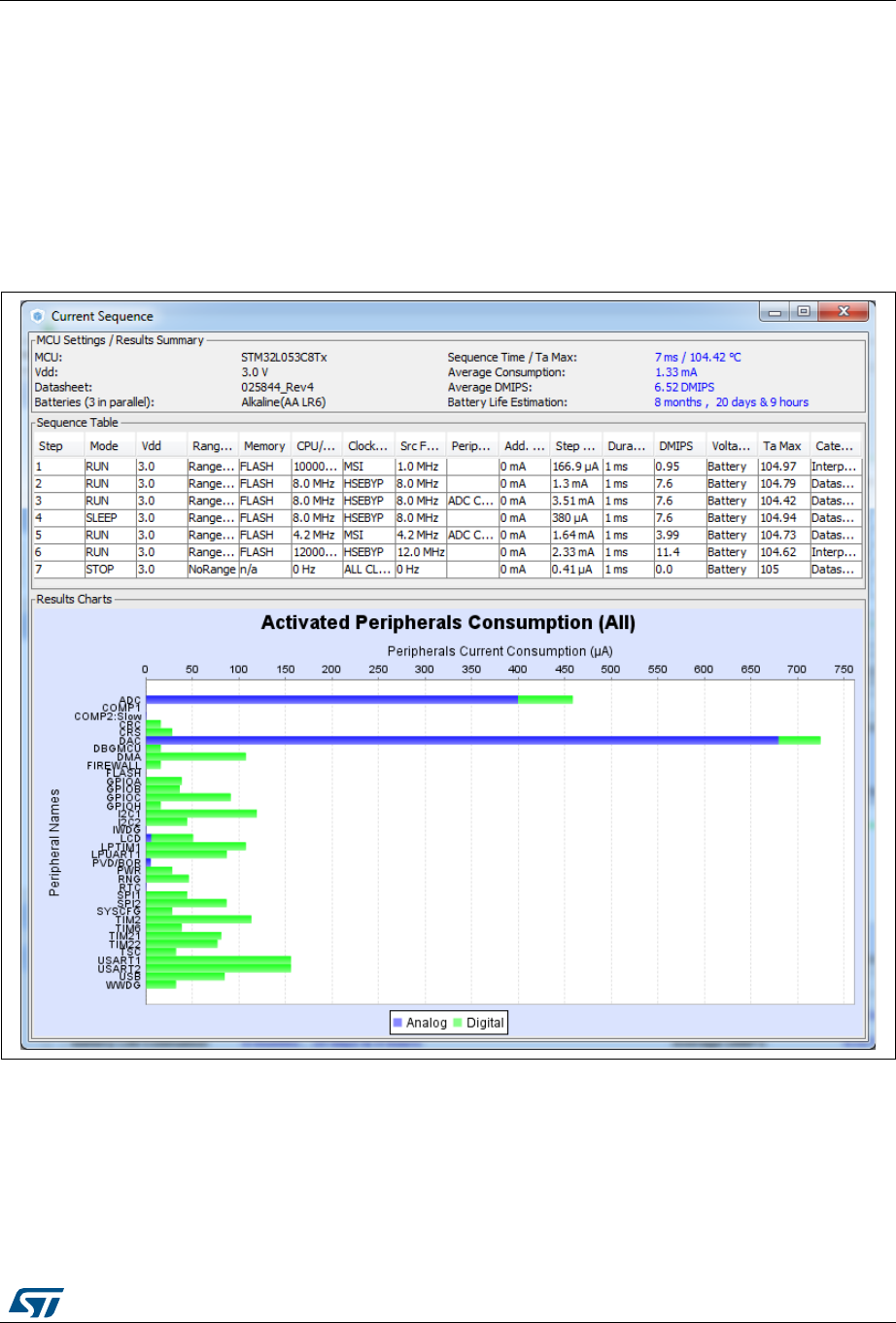This screenshot has width=896, height=1323.
Task: Click the Peripherals Current Consumption axis label
Action: [500, 651]
